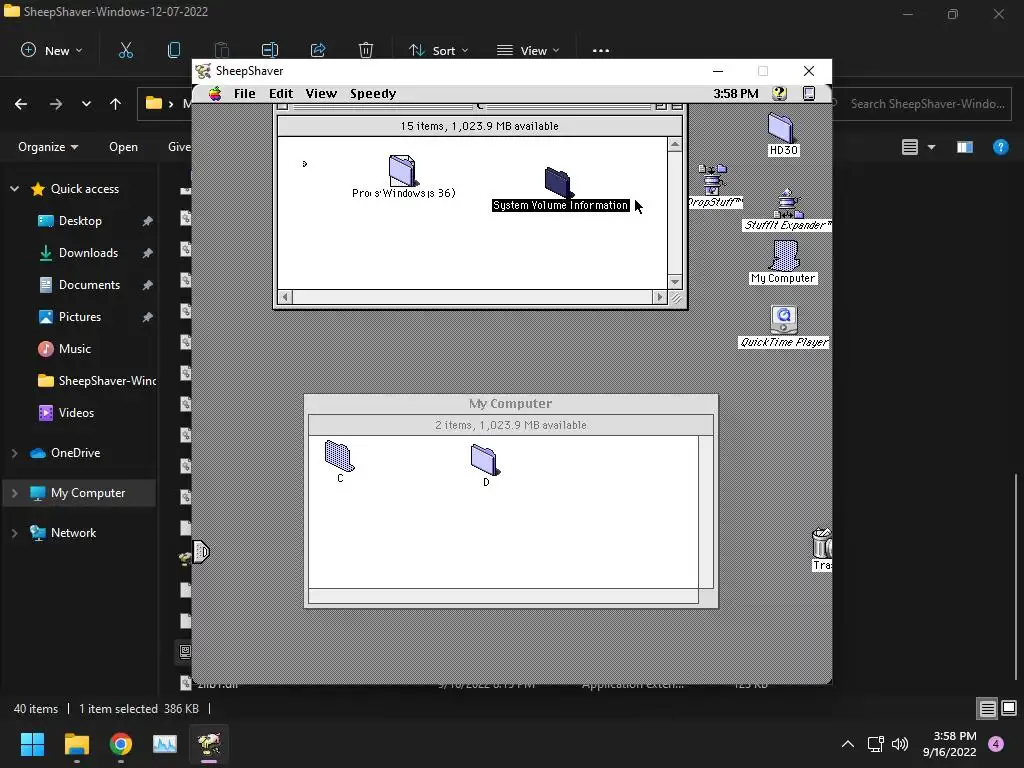Expand My Computer in Explorer sidebar
Screen dimensions: 1024x768
tap(14, 493)
